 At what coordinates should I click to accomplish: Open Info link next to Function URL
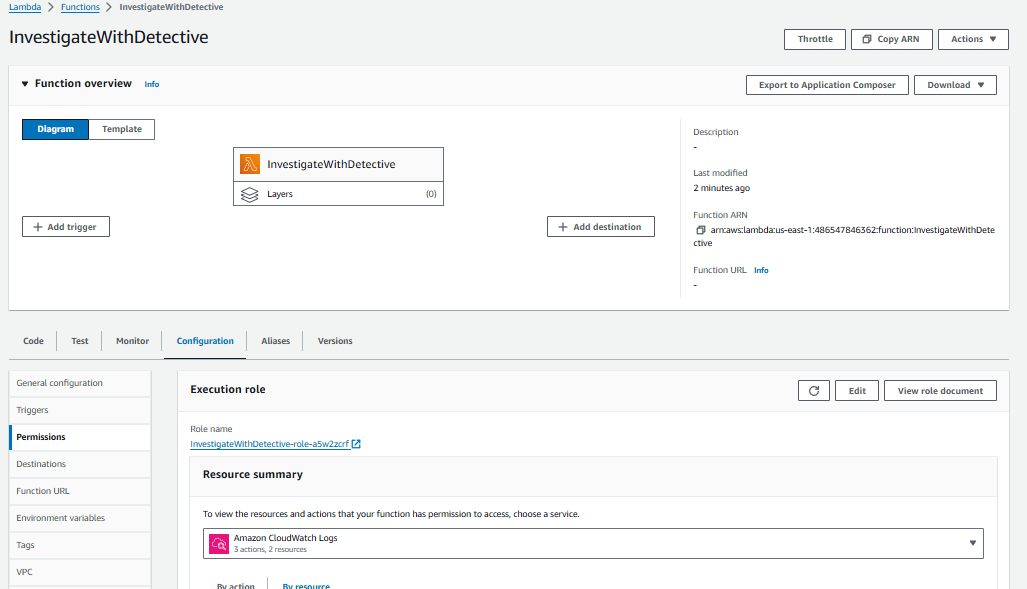(x=761, y=270)
